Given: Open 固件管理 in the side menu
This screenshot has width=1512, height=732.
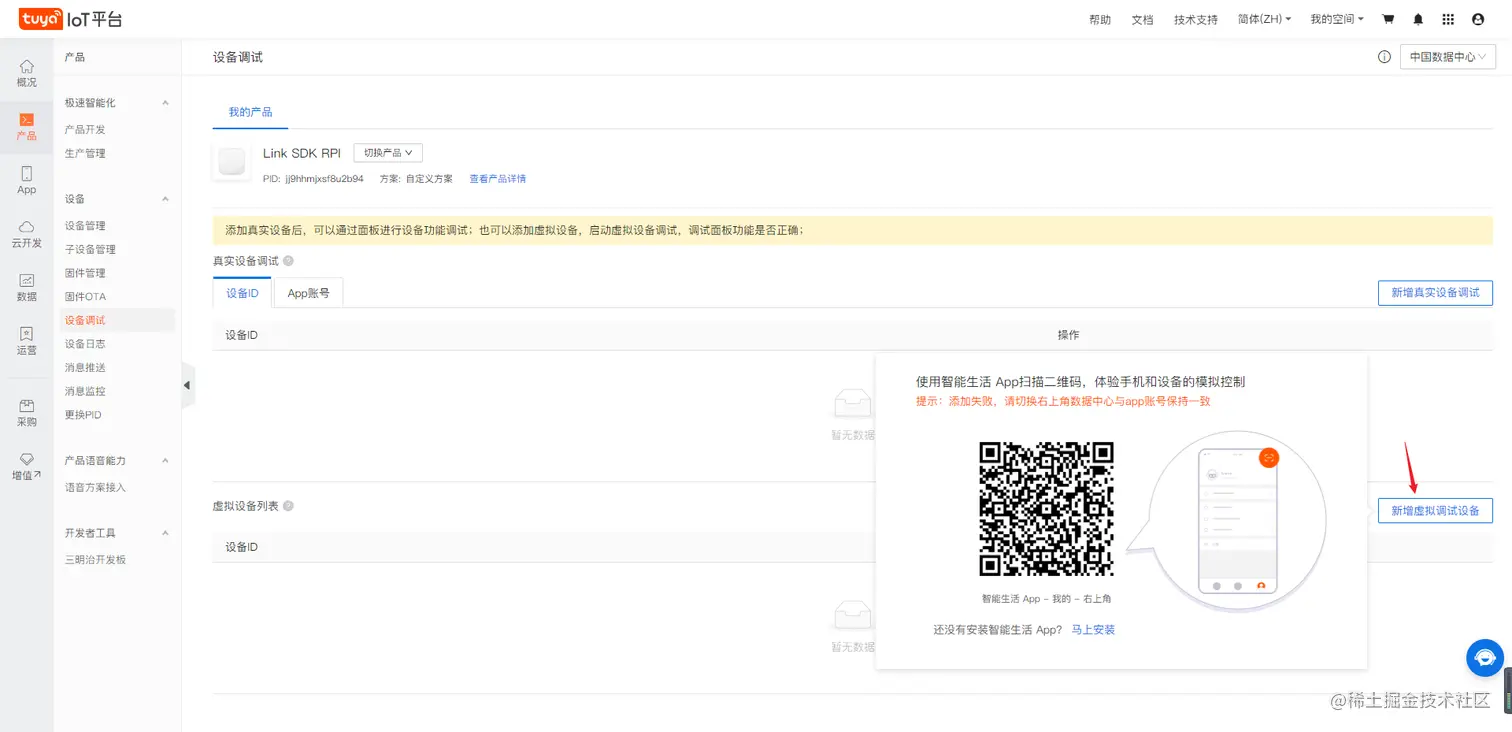Looking at the screenshot, I should coord(85,273).
